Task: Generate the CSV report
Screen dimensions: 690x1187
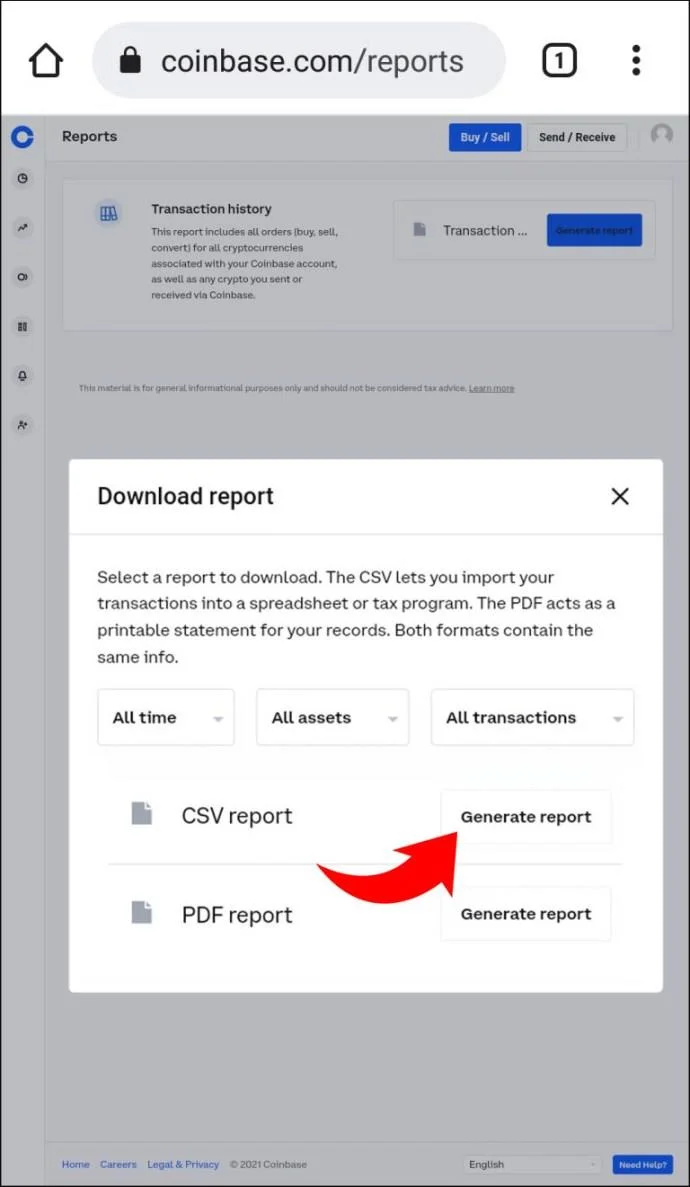Action: (x=526, y=817)
